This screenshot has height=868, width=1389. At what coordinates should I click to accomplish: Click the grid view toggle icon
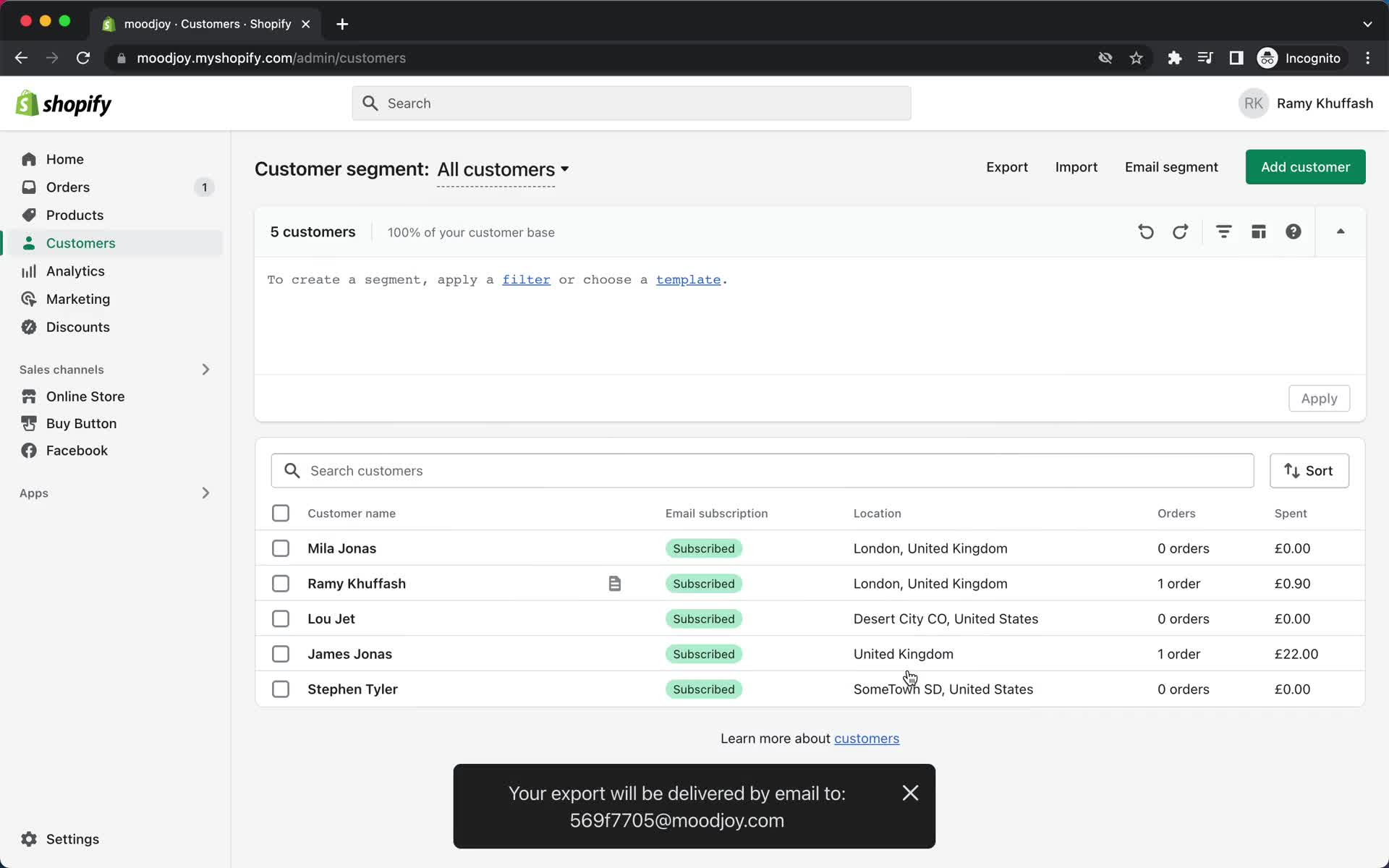pos(1258,232)
